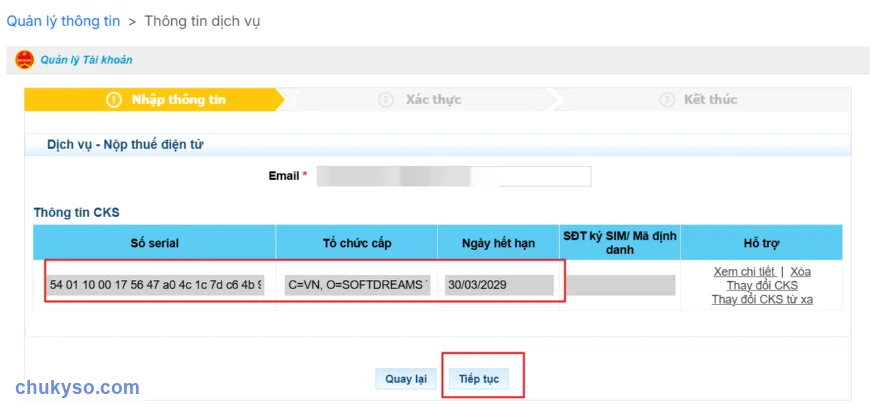Open the Xem chi tiết link
Image resolution: width=870 pixels, height=409 pixels.
click(x=745, y=272)
